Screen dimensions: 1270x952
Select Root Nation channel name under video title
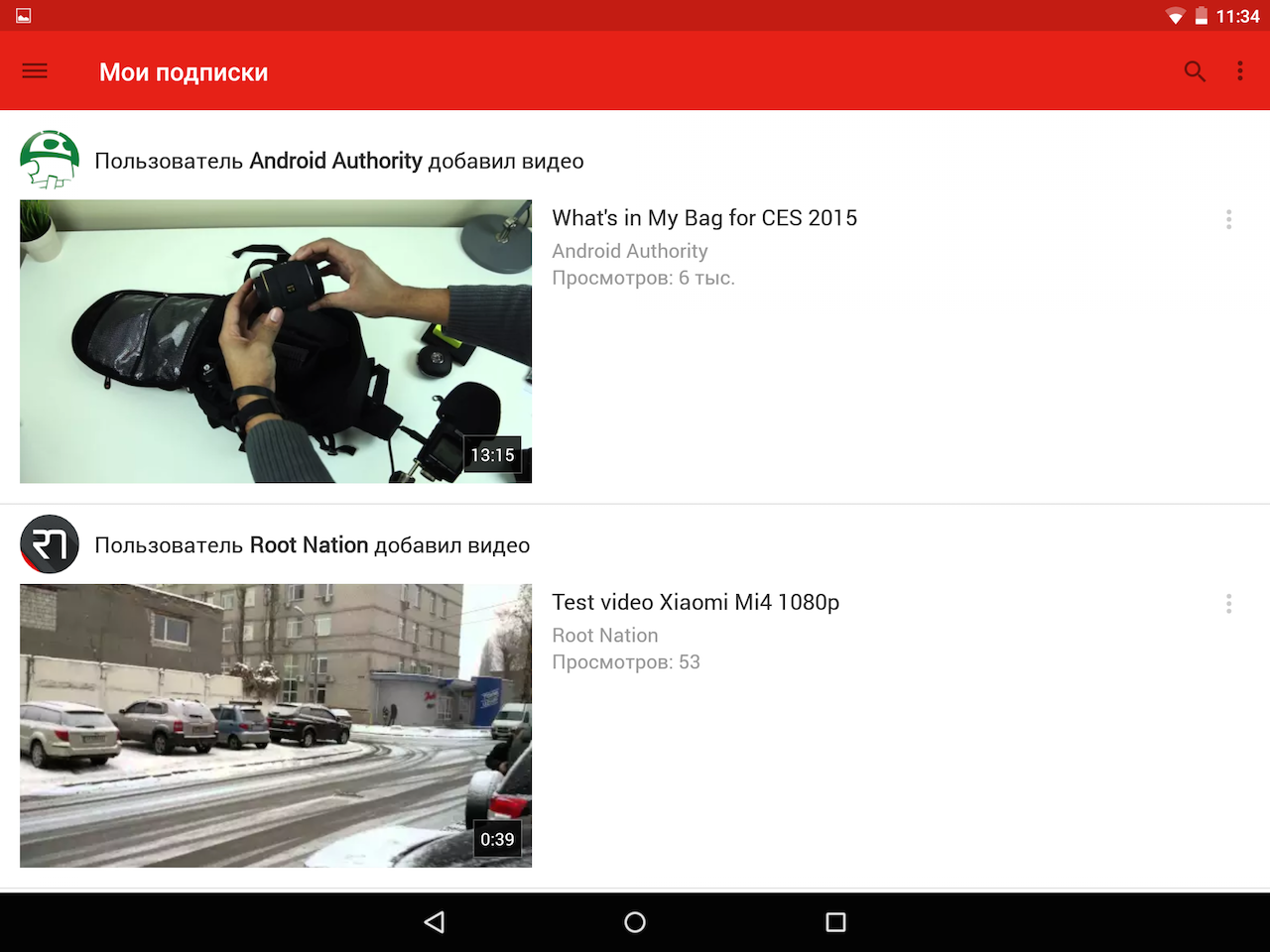pos(605,635)
